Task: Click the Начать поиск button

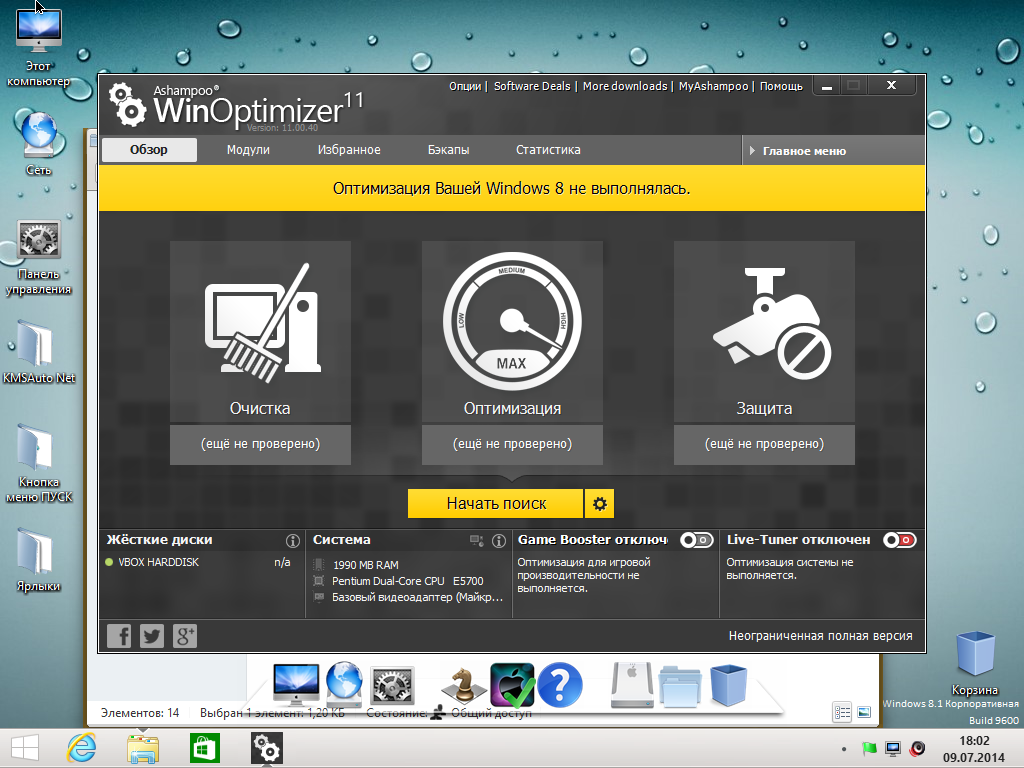Action: (x=496, y=504)
